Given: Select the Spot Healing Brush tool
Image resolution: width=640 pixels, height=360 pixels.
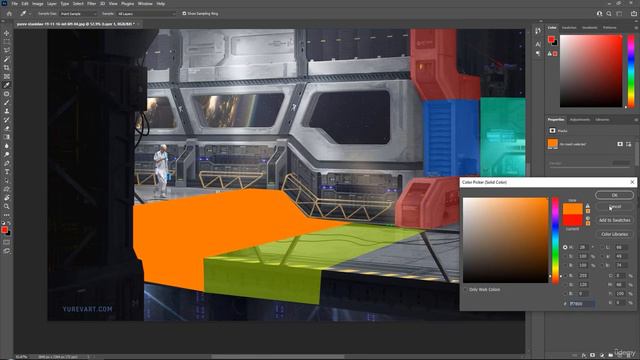Looking at the screenshot, I should coord(7,94).
